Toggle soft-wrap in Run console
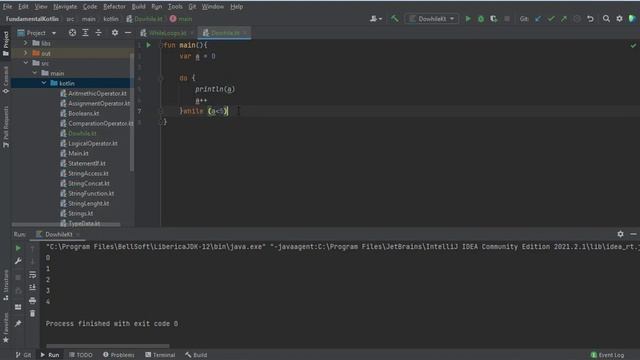The image size is (640, 360). (x=33, y=275)
